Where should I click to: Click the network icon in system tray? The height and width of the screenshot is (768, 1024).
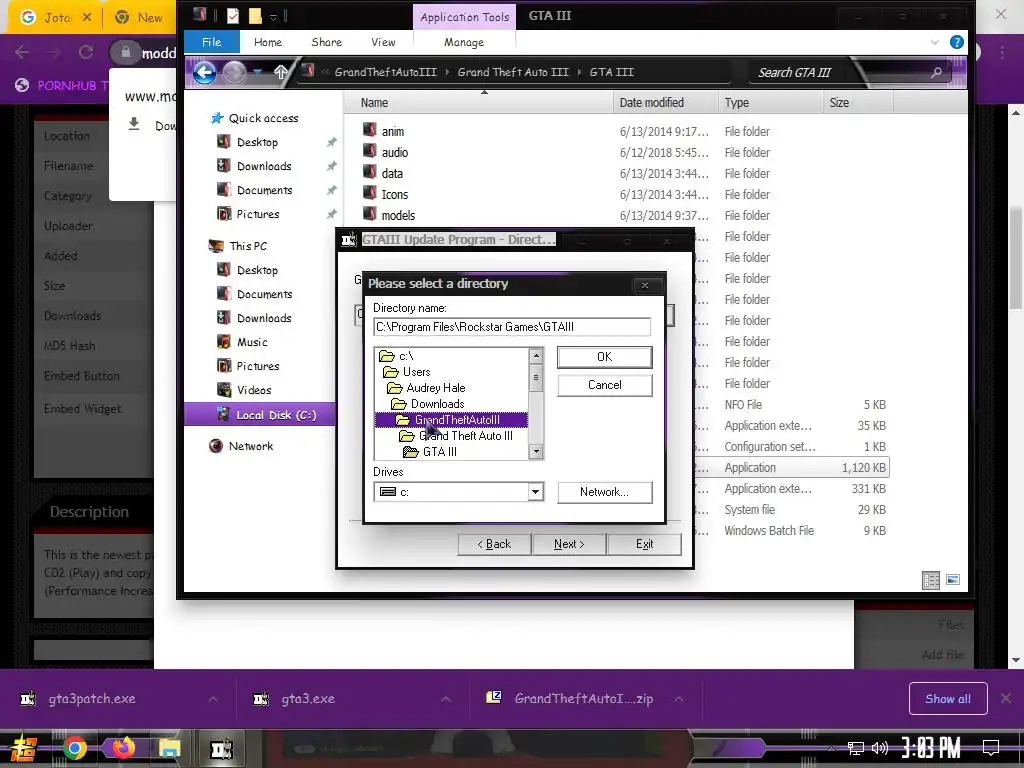(855, 748)
